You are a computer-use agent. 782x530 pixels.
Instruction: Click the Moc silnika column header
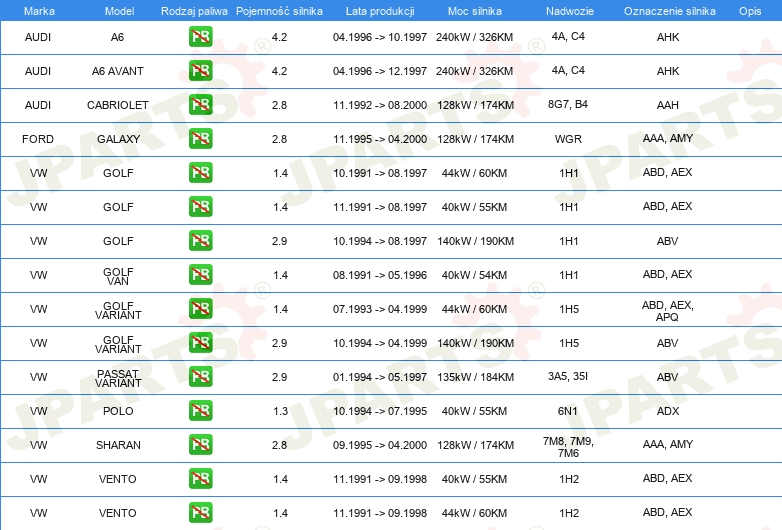click(474, 11)
